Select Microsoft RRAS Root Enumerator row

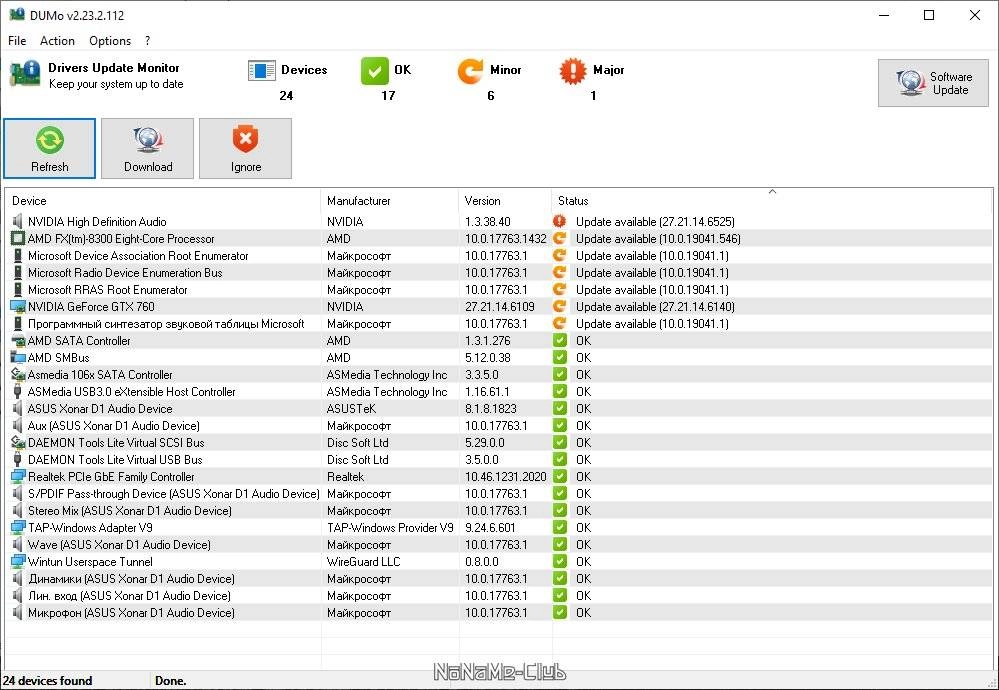coord(499,290)
